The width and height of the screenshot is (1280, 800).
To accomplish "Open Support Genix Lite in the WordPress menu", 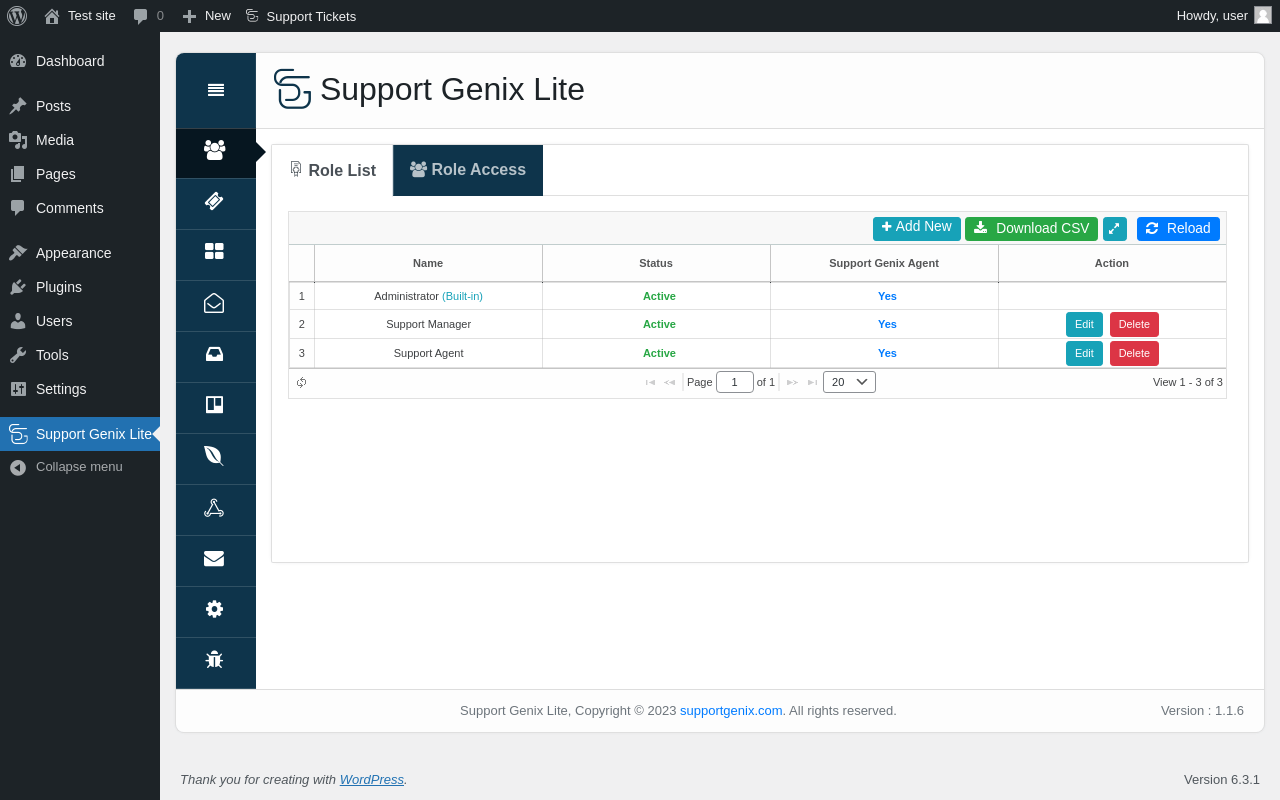I will coord(80,434).
